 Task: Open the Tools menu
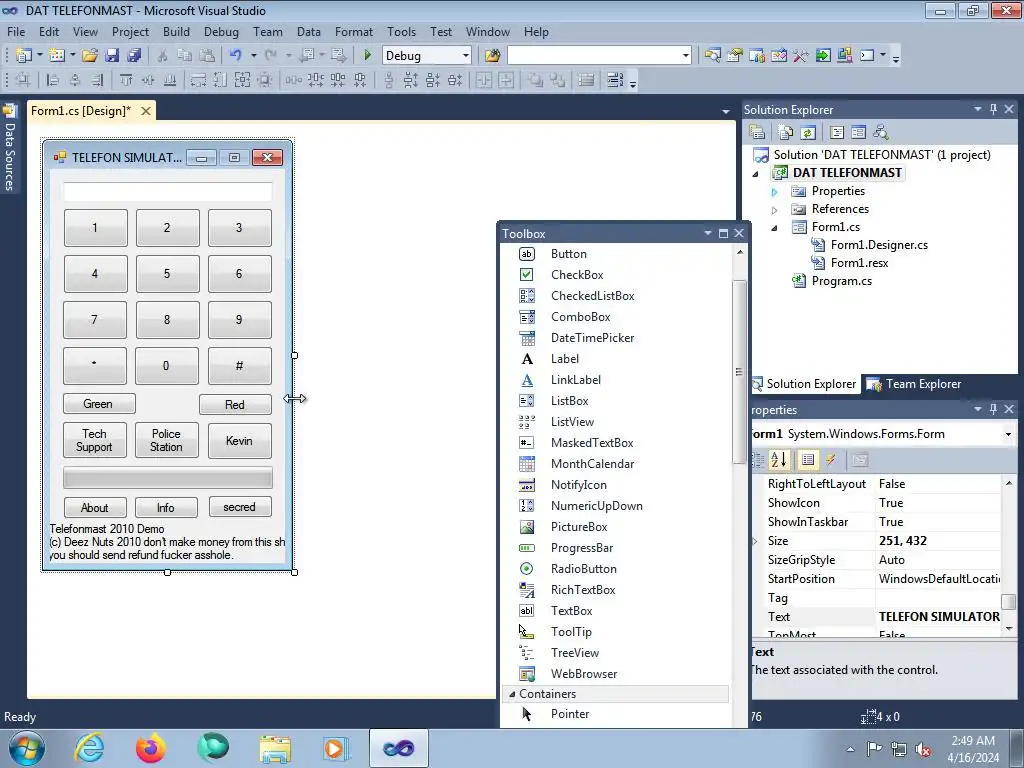coord(401,31)
